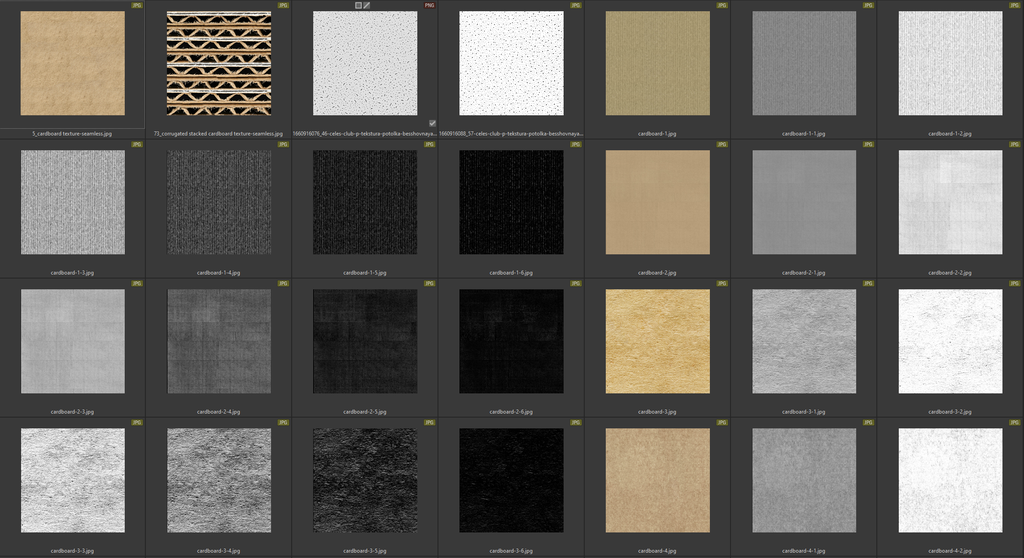Click the small grid icon above the PNG texture thumbnail
Image resolution: width=1024 pixels, height=558 pixels.
tap(358, 5)
